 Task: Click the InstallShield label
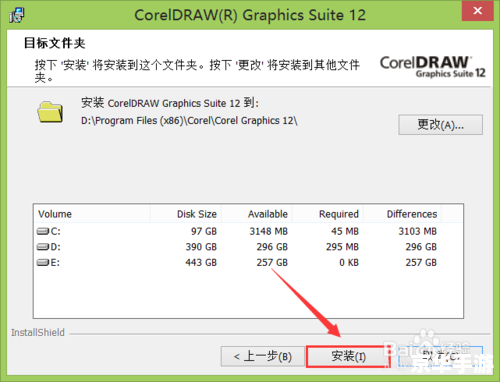pyautogui.click(x=38, y=332)
